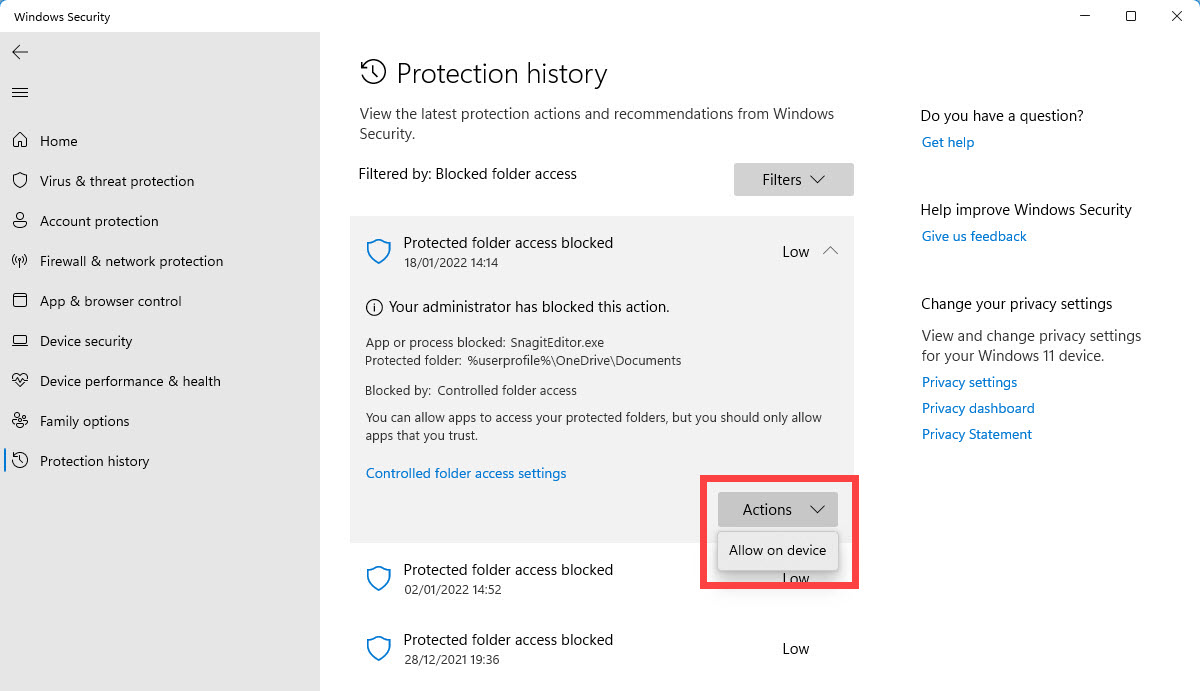The height and width of the screenshot is (691, 1200).
Task: Click the Home icon in sidebar
Action: 19,141
